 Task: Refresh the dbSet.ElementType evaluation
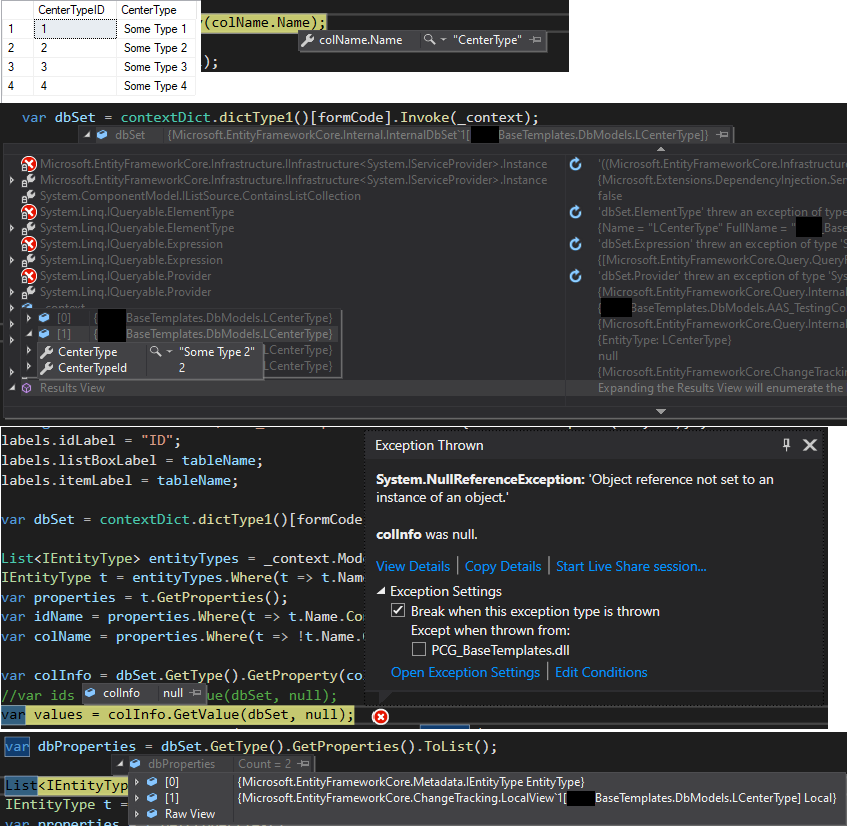point(576,212)
